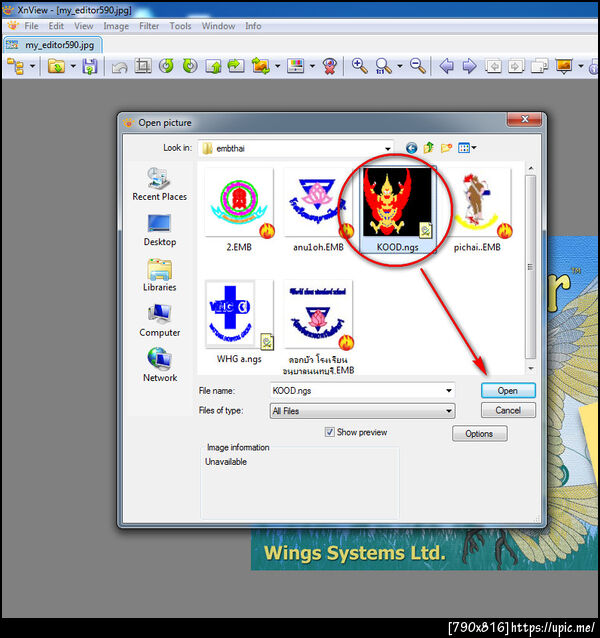
Task: Click the red-eye correction icon
Action: [x=329, y=66]
